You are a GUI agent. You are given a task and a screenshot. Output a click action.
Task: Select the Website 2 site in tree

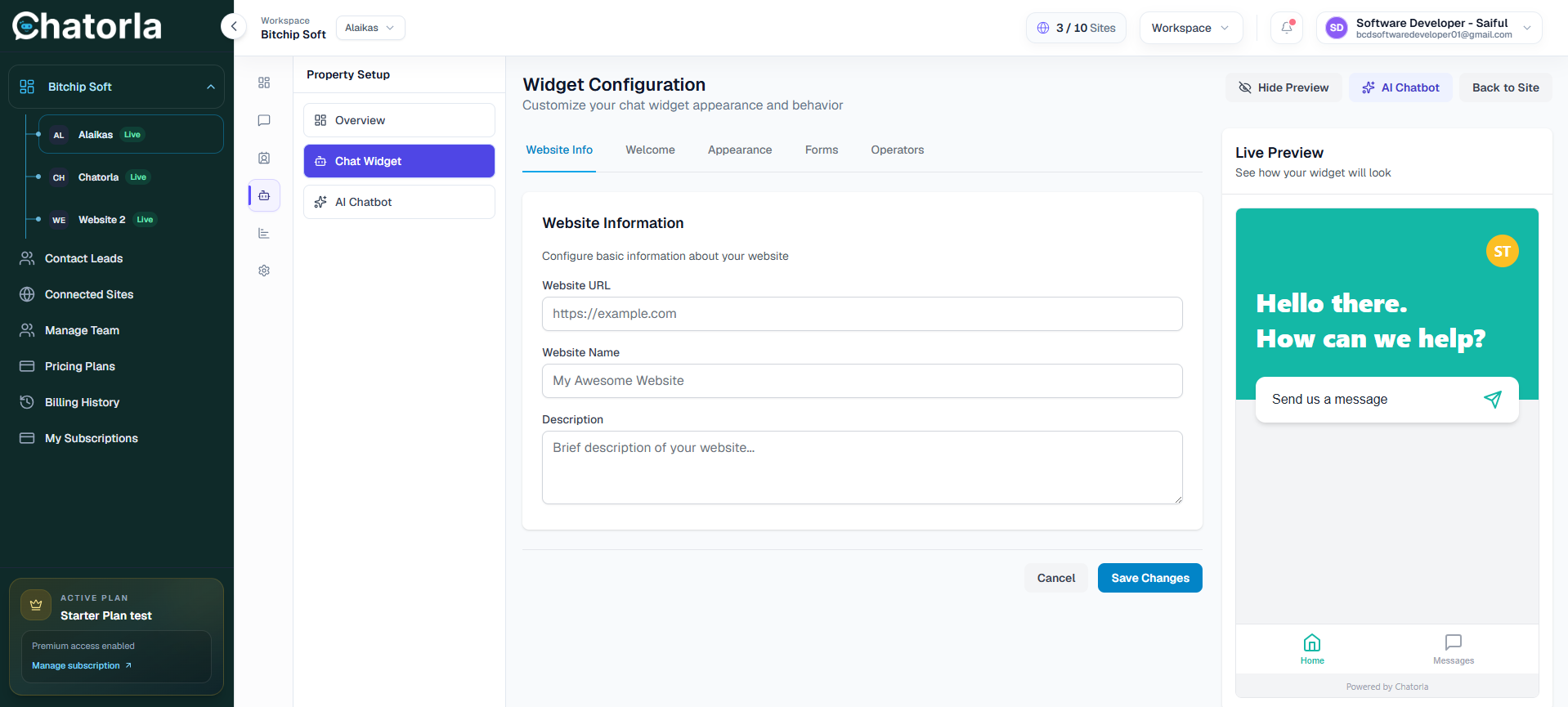131,220
